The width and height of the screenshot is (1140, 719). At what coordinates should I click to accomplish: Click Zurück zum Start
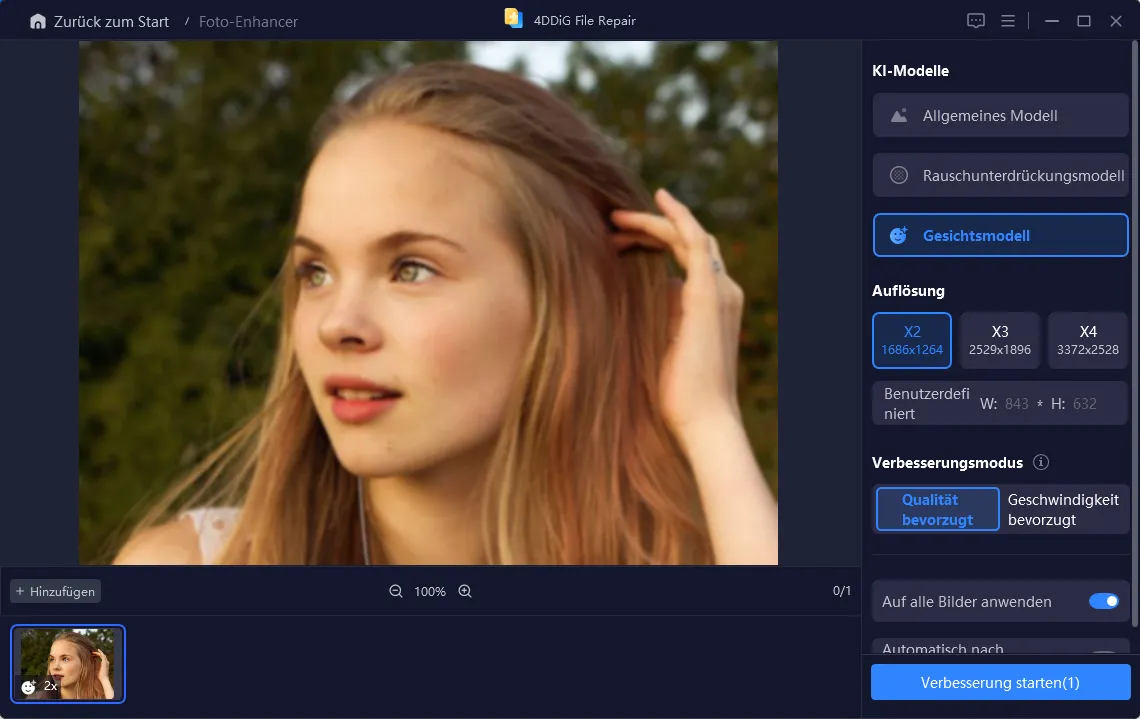coord(109,20)
